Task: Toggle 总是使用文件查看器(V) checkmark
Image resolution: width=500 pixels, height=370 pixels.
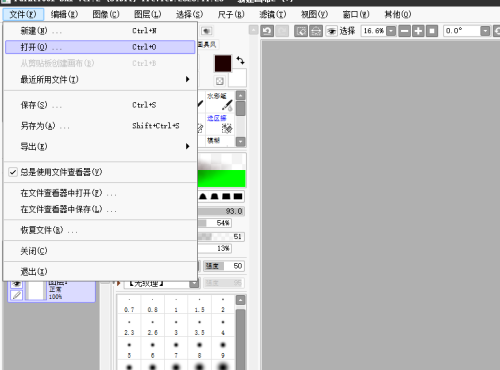Action: pos(100,172)
